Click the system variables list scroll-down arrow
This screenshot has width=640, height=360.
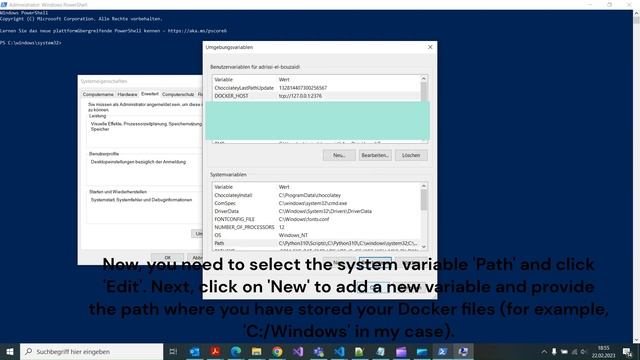tap(424, 247)
